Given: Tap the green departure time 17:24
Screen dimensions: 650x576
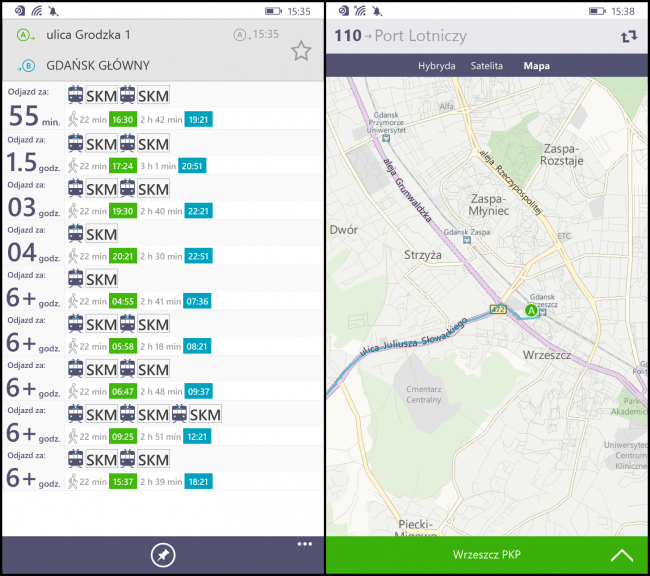Looking at the screenshot, I should [x=123, y=166].
